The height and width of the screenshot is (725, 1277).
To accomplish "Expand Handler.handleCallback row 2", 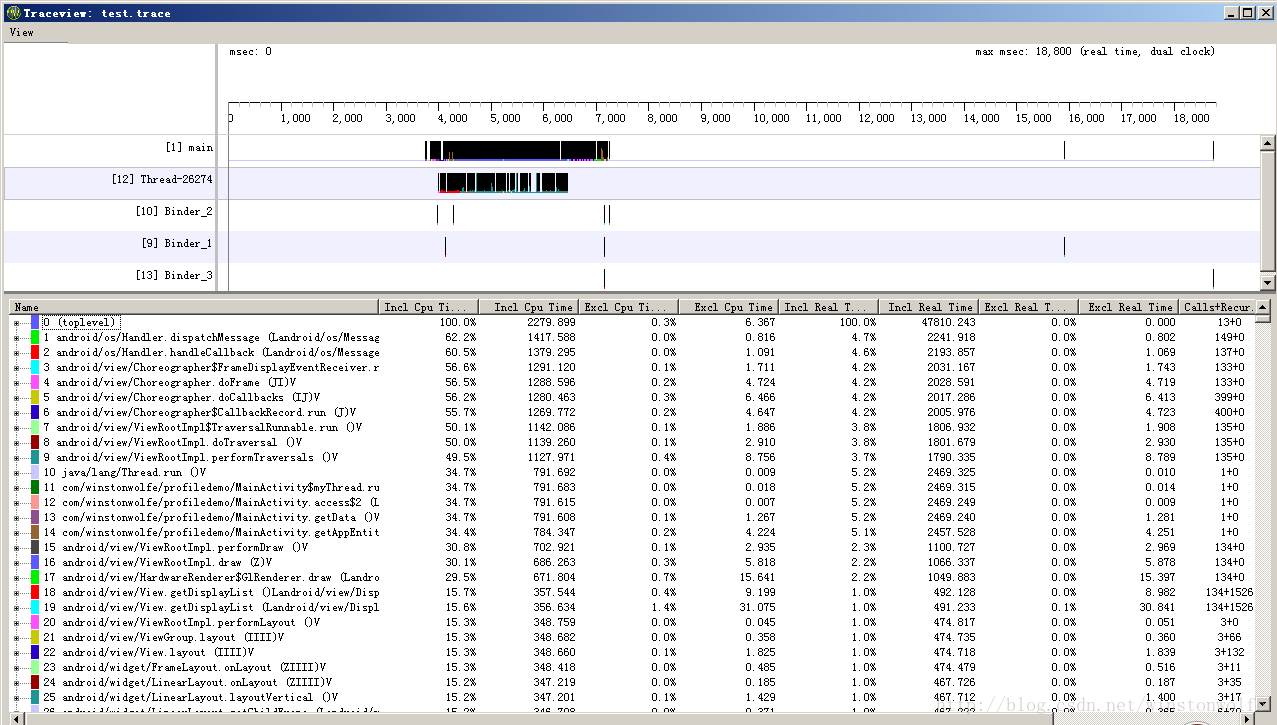I will (17, 353).
